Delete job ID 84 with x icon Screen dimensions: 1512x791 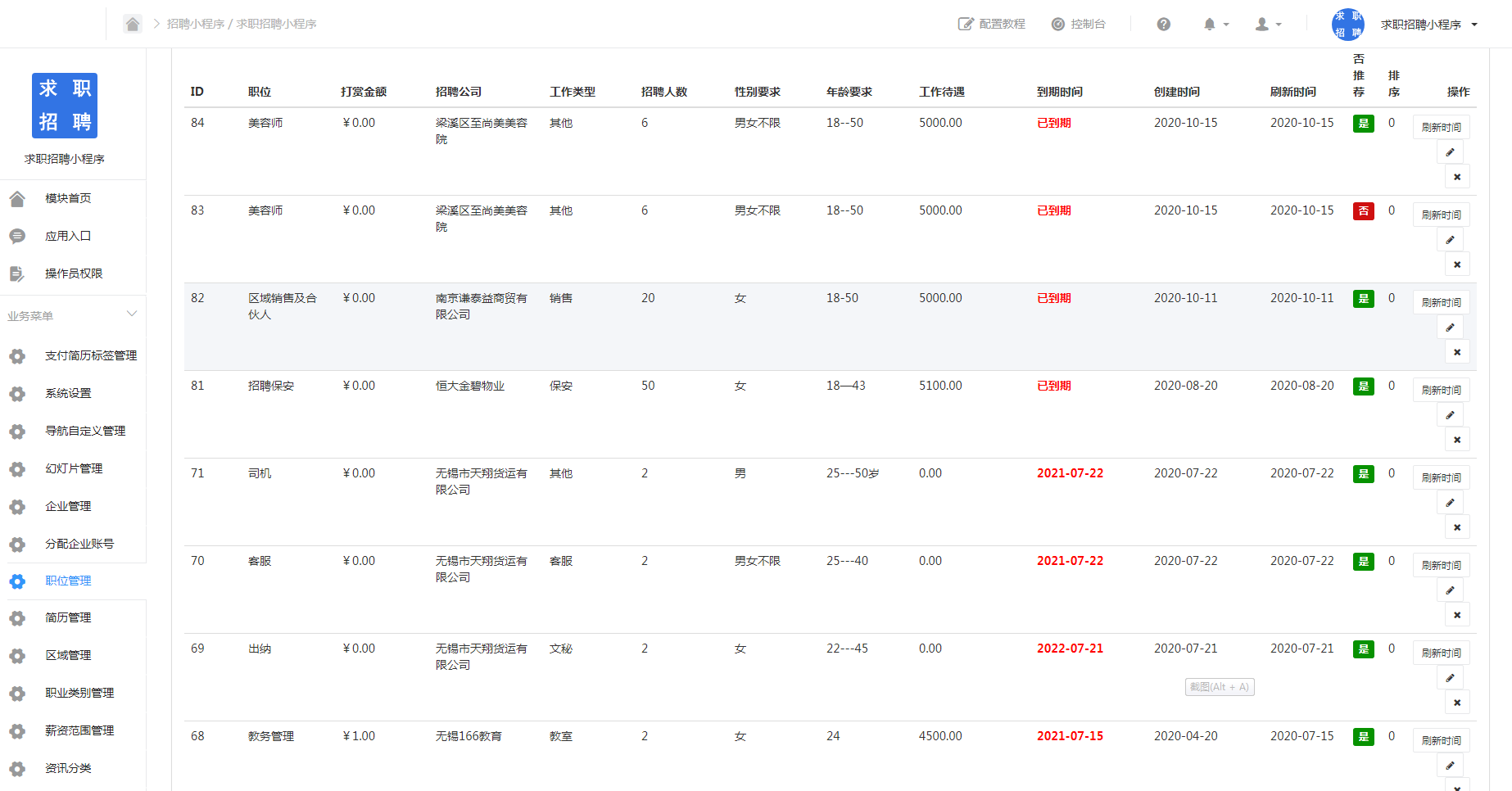[x=1457, y=177]
